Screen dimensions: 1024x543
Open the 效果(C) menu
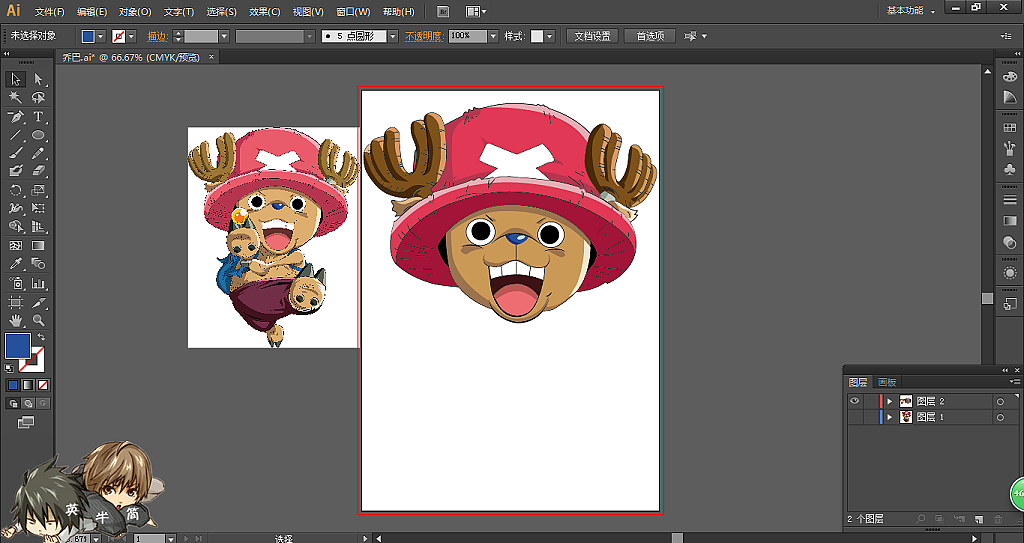[x=265, y=12]
